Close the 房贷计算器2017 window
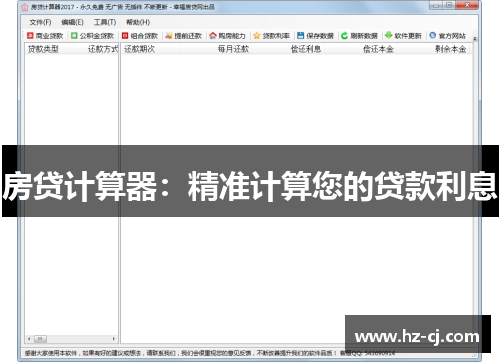The height and width of the screenshot is (362, 500). click(x=467, y=5)
